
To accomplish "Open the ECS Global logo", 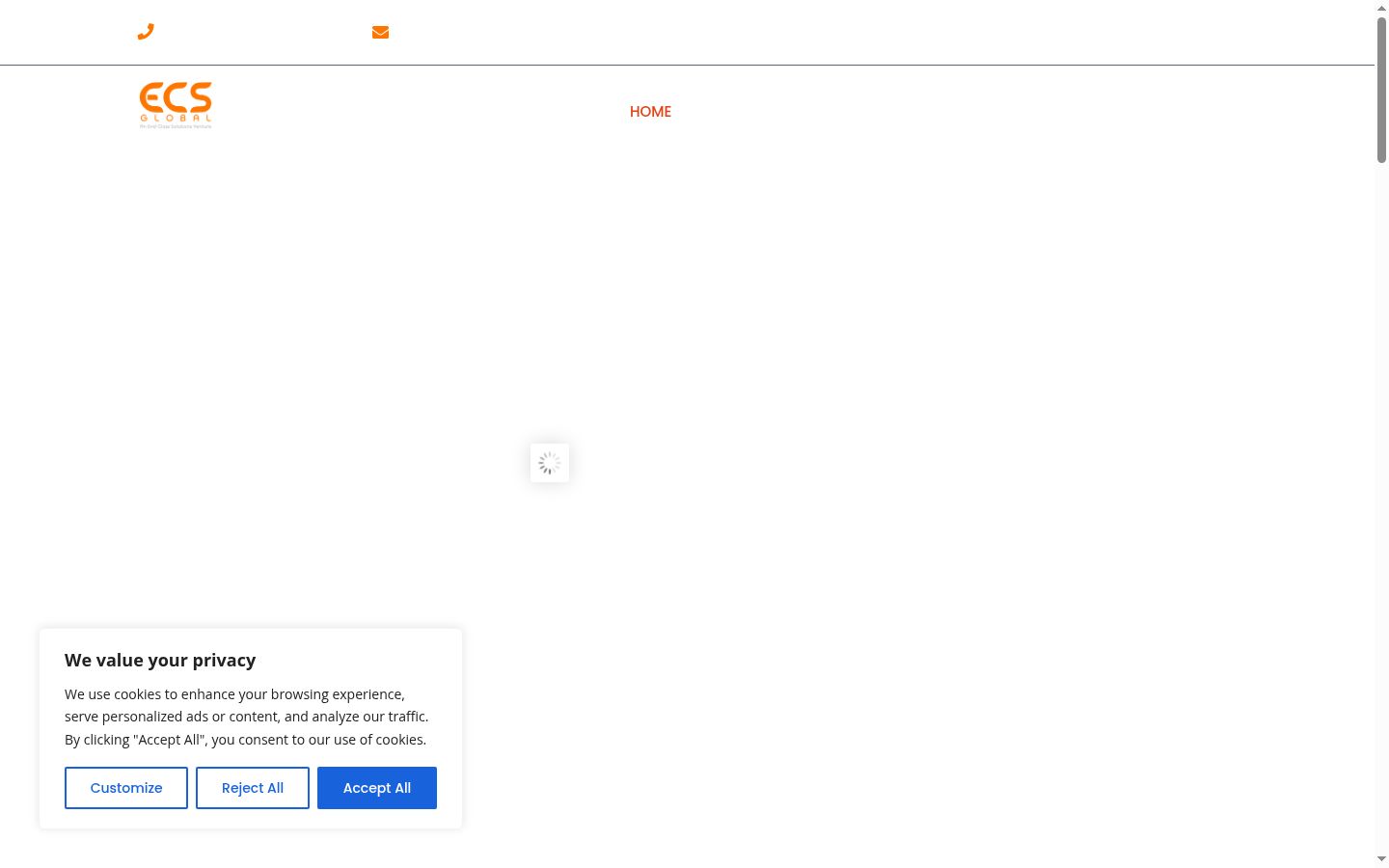I will click(176, 105).
